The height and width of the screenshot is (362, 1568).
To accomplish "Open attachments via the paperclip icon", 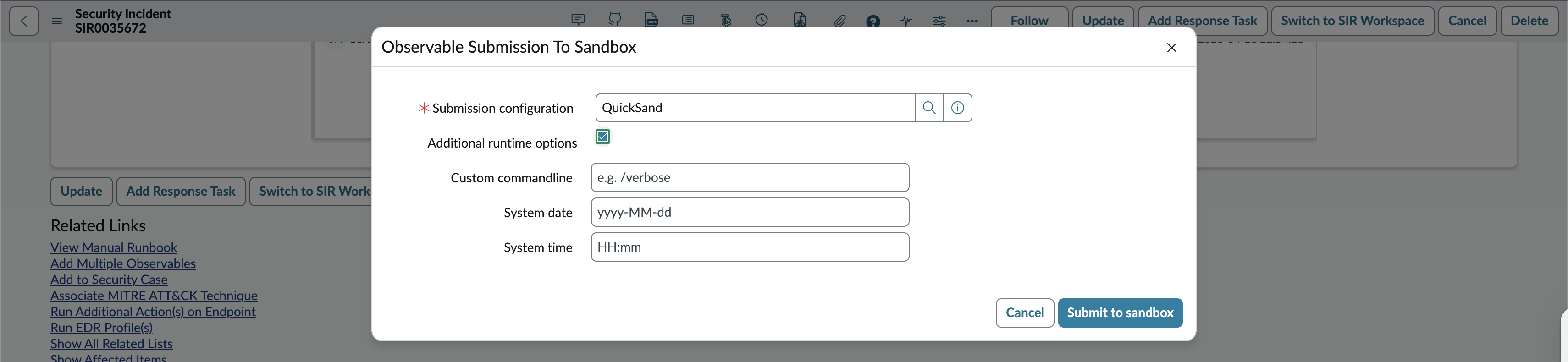I will 839,21.
